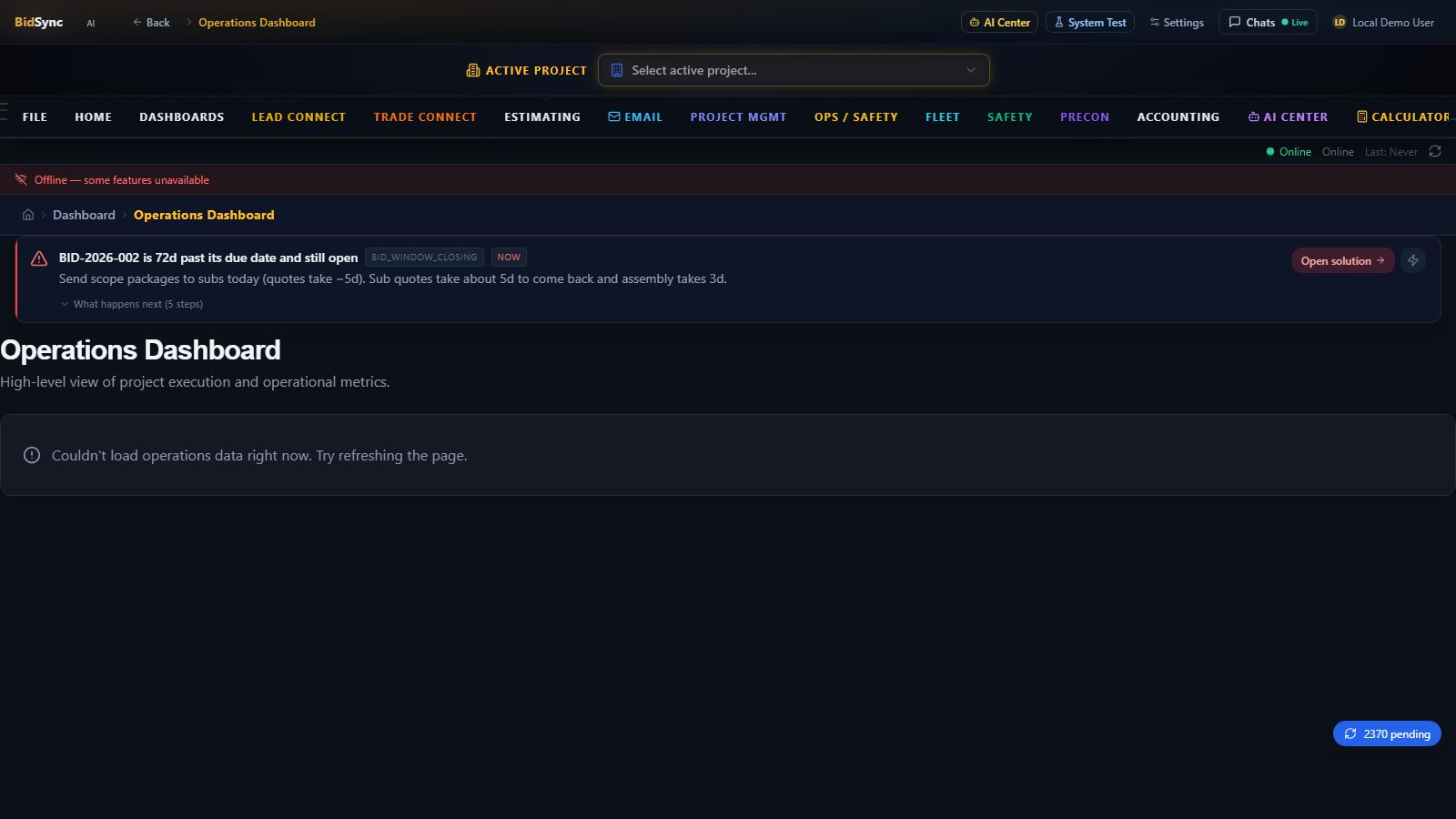Open the OPS / SAFETY menu

(856, 116)
